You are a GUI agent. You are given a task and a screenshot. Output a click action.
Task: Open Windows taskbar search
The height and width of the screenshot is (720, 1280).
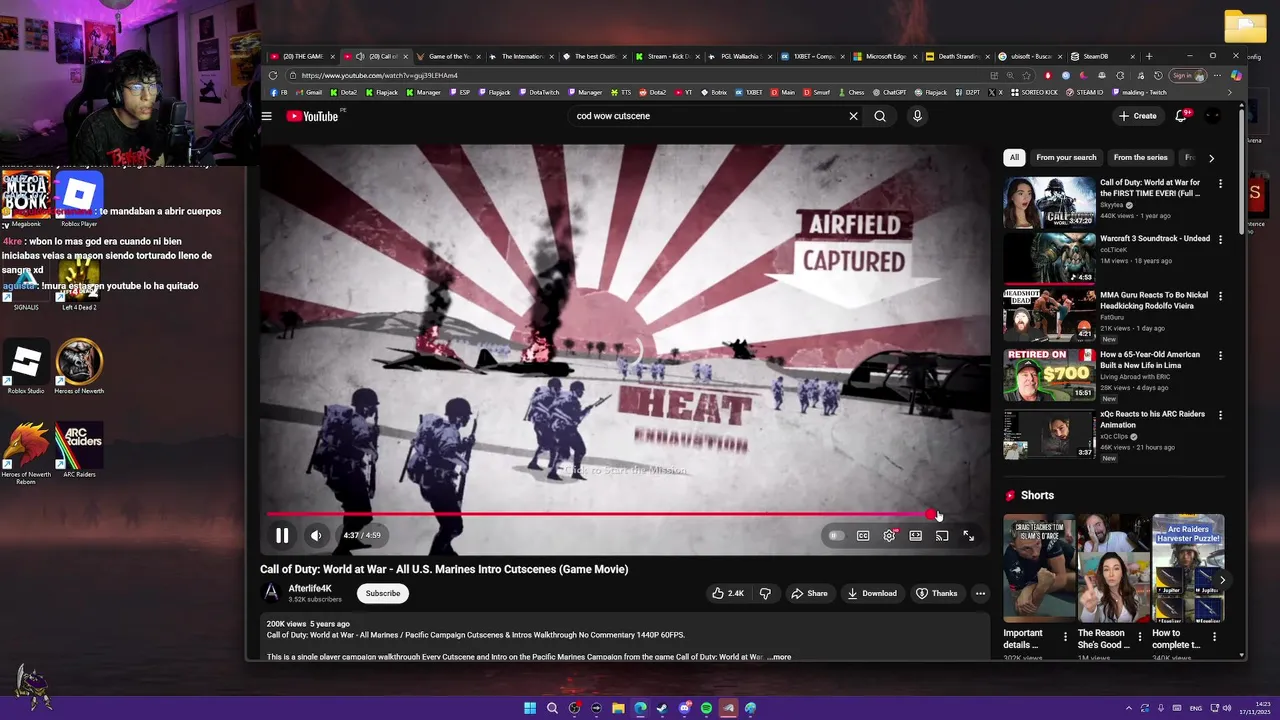point(552,708)
